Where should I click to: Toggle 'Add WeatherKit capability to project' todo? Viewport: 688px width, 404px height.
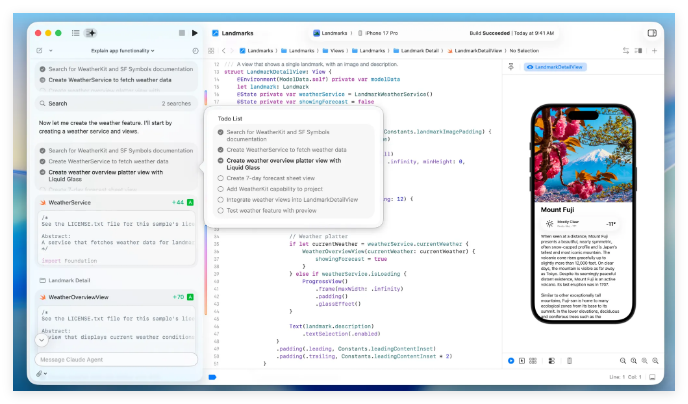(221, 188)
